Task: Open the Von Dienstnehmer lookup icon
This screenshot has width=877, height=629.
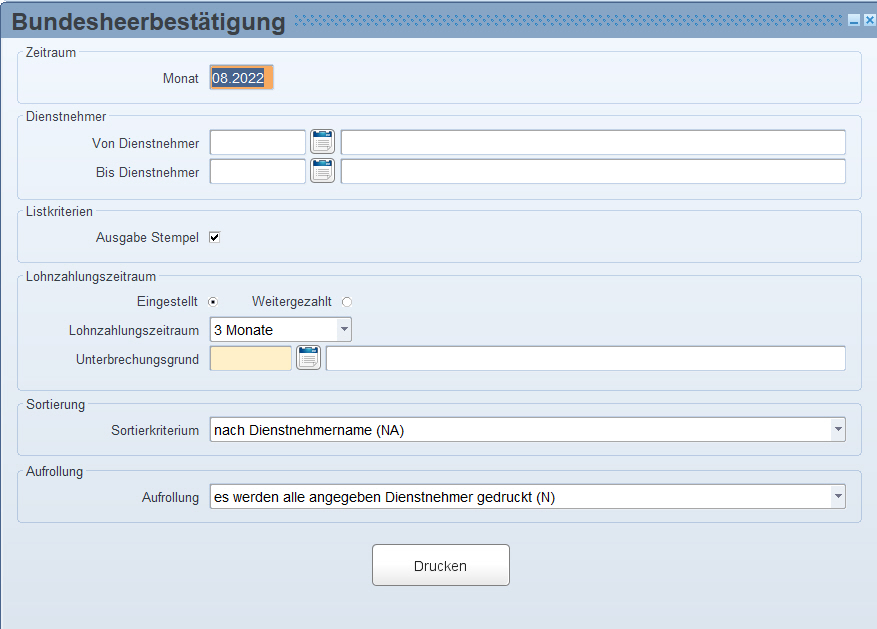Action: [x=322, y=142]
